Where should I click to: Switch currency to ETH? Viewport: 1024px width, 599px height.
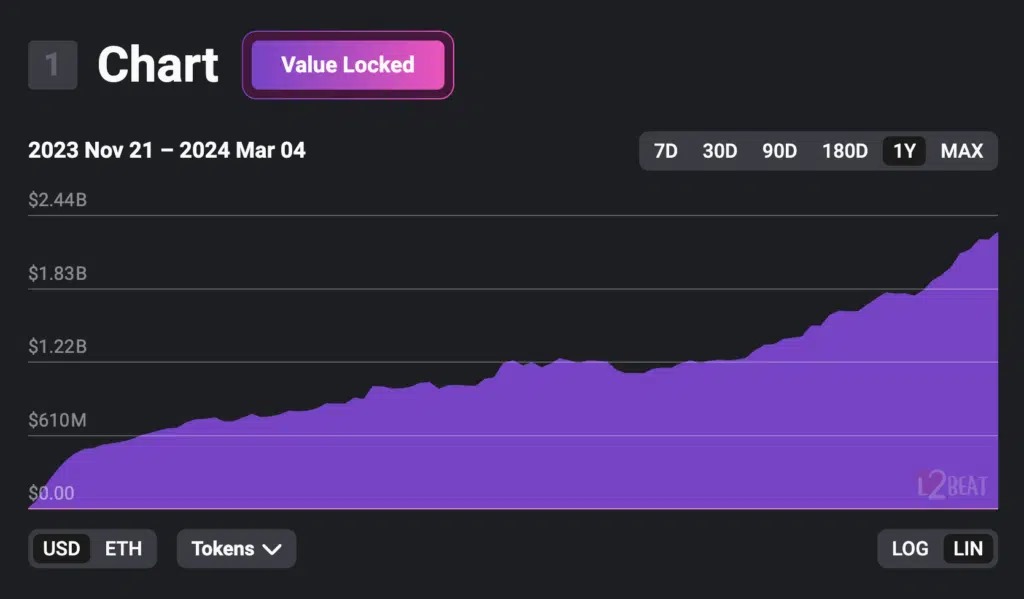123,549
